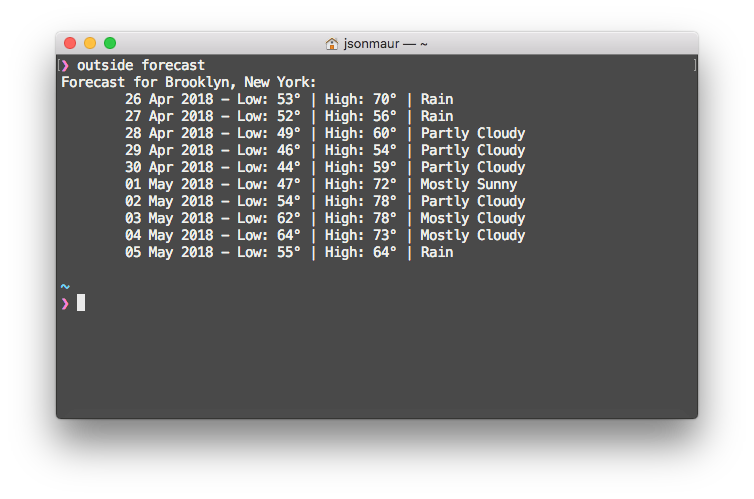
Task: Click the 26 Apr 2018 forecast line
Action: (289, 99)
